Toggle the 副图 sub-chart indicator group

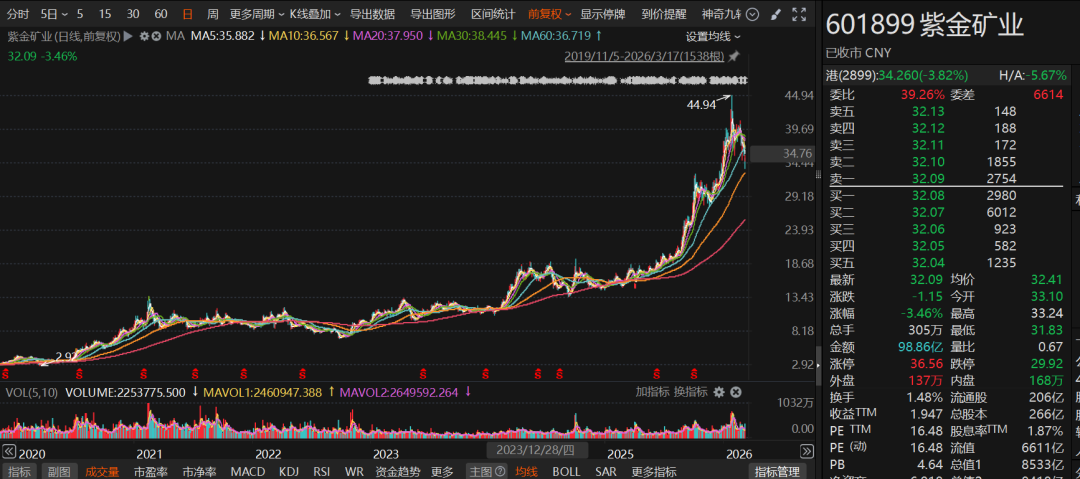coord(59,472)
